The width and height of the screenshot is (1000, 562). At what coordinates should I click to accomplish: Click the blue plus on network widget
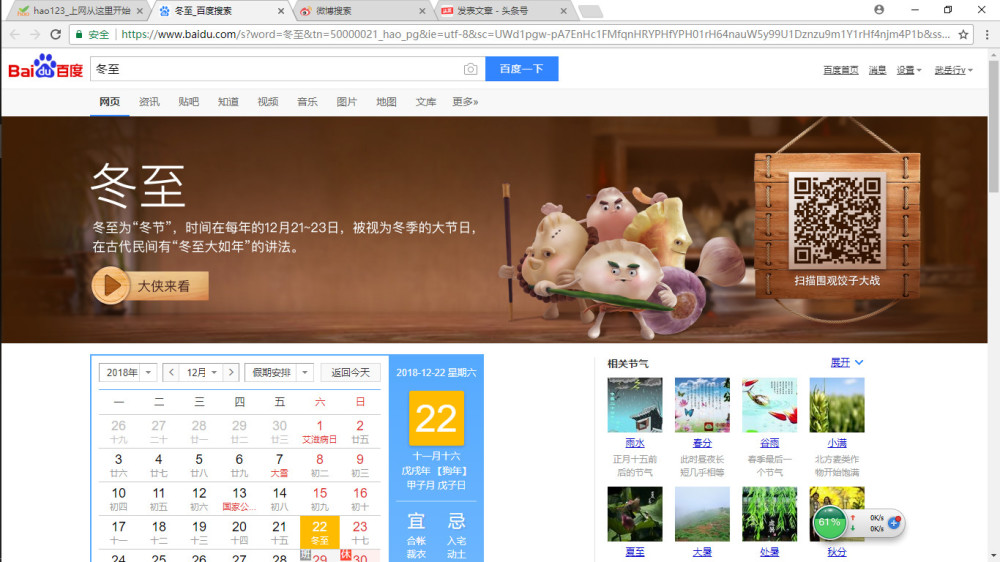pyautogui.click(x=894, y=522)
